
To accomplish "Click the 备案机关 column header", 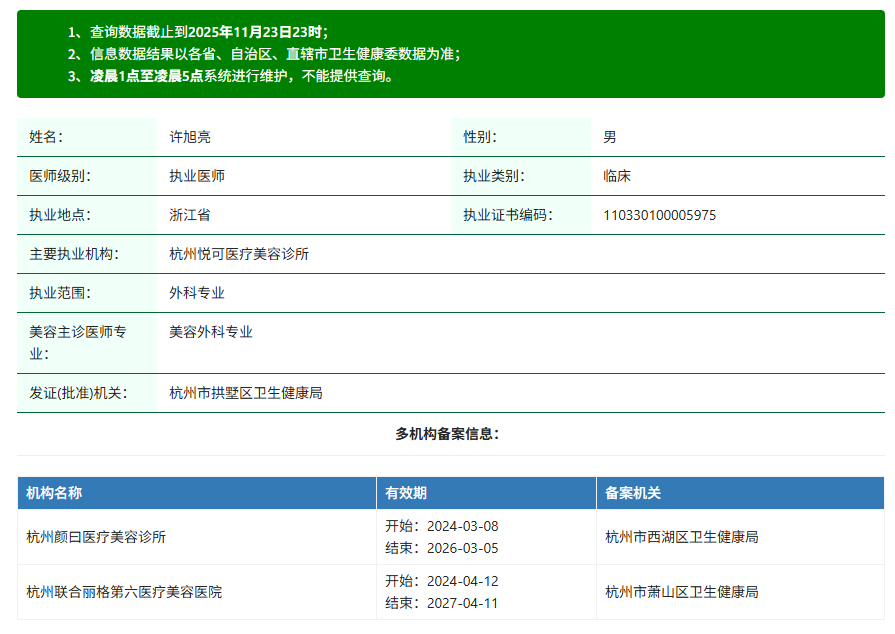I will pos(633,493).
